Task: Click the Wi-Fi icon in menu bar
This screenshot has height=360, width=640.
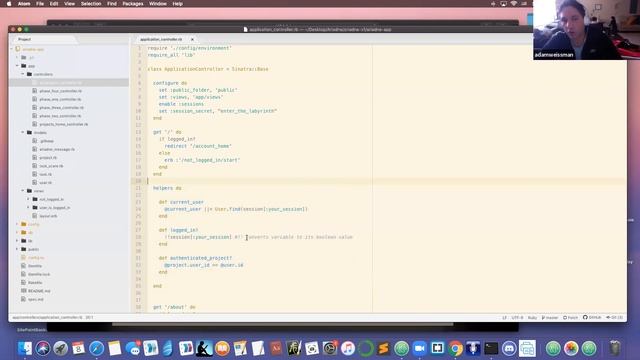Action: (513, 4)
